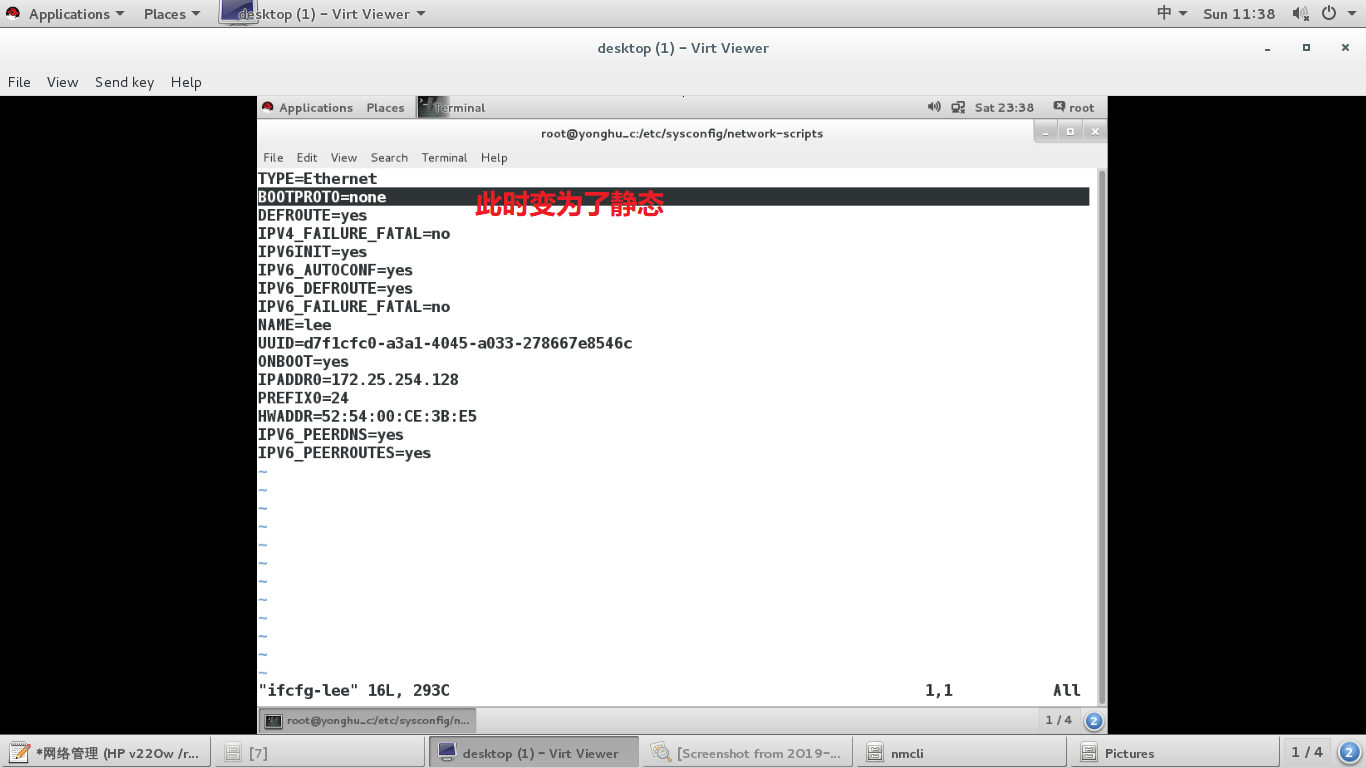Click the IPV6_AUTOCONF=yes line
Screen dimensions: 1366x768
[x=335, y=270]
